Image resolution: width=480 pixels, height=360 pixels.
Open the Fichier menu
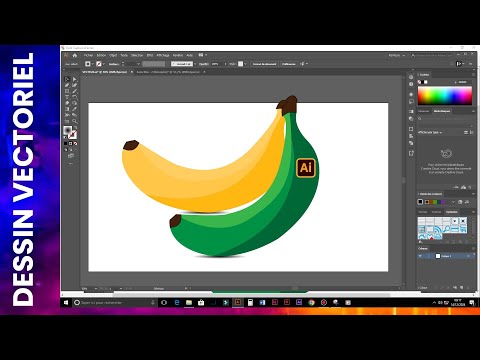coord(88,55)
